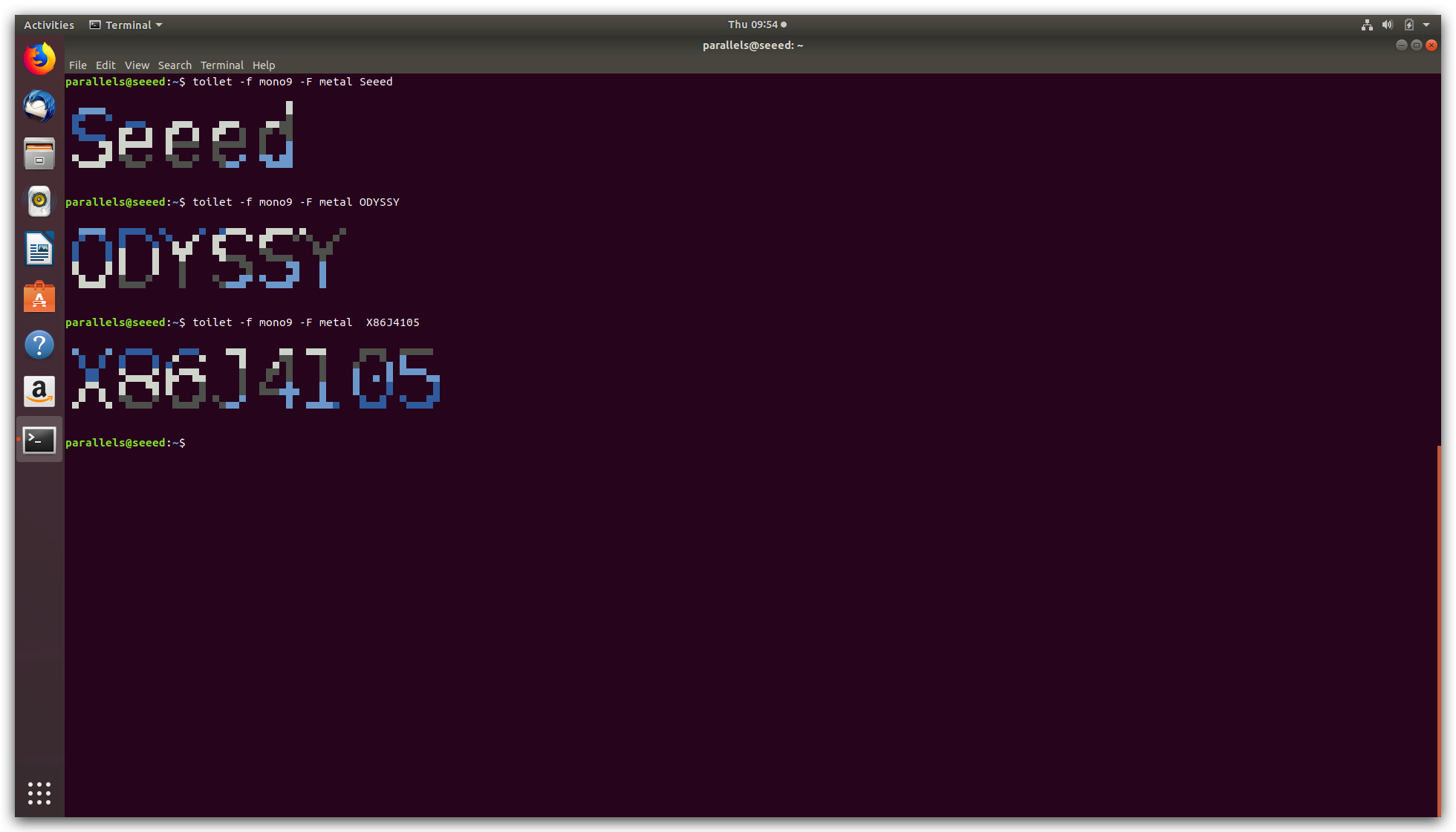Open Activities overview
This screenshot has height=832, width=1456.
(x=49, y=25)
